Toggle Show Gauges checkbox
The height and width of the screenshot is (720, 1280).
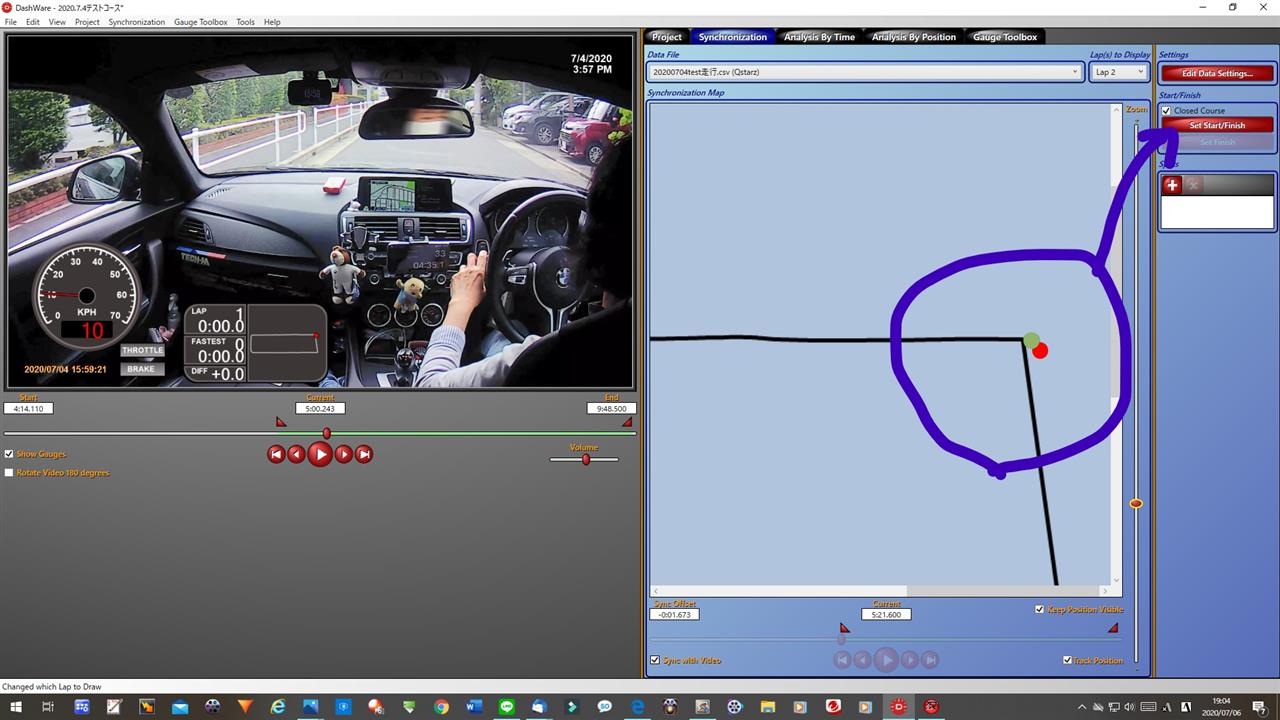point(9,454)
